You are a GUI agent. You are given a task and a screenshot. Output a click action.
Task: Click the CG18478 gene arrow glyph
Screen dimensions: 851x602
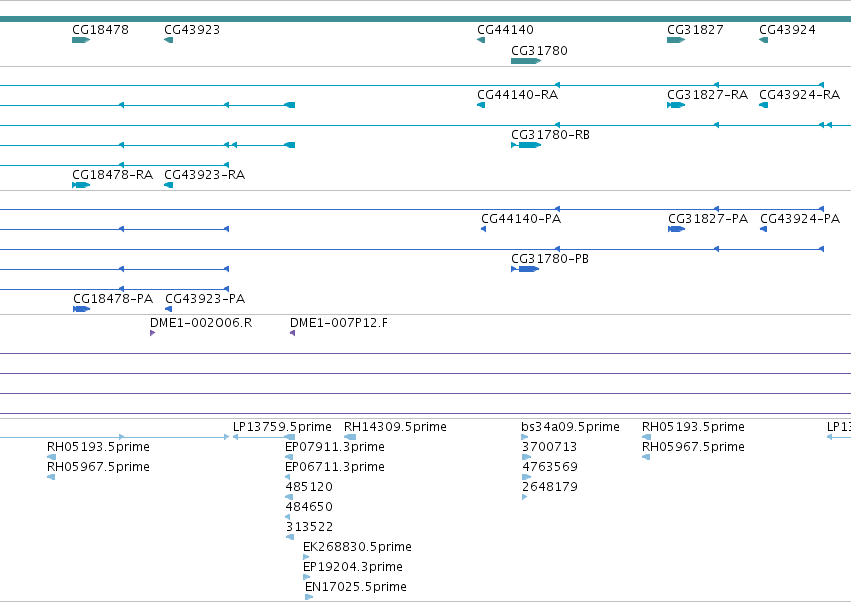click(81, 40)
